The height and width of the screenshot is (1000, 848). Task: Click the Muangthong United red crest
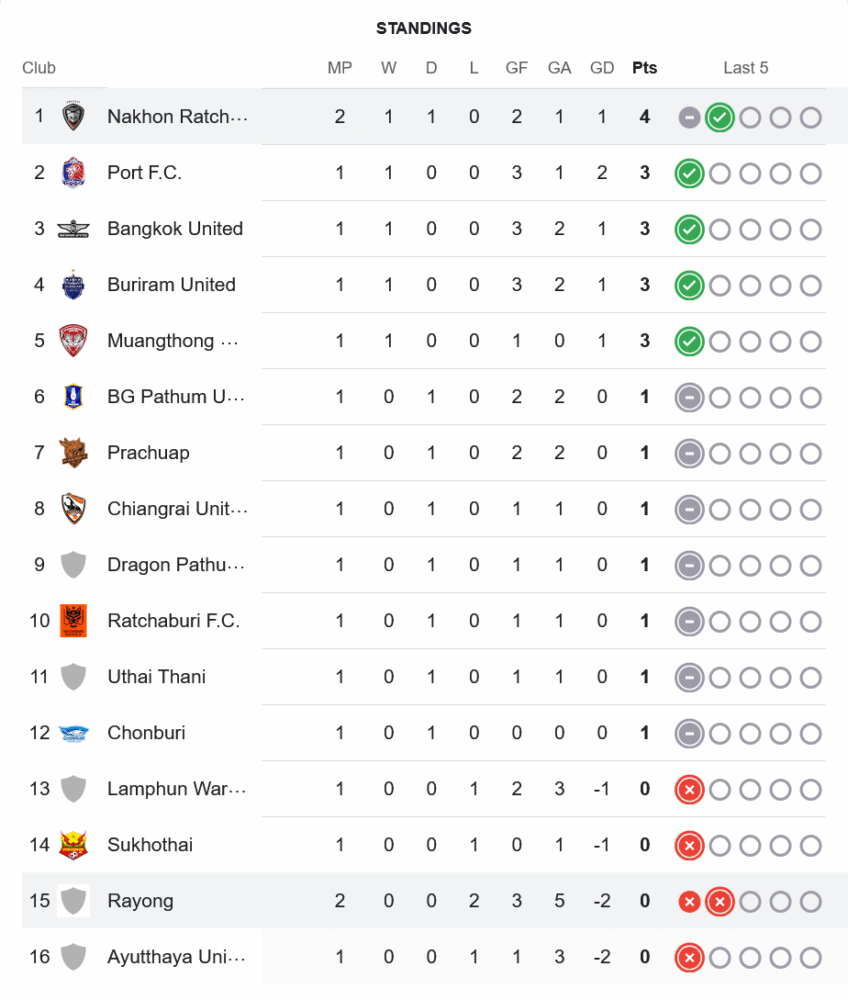pyautogui.click(x=73, y=341)
